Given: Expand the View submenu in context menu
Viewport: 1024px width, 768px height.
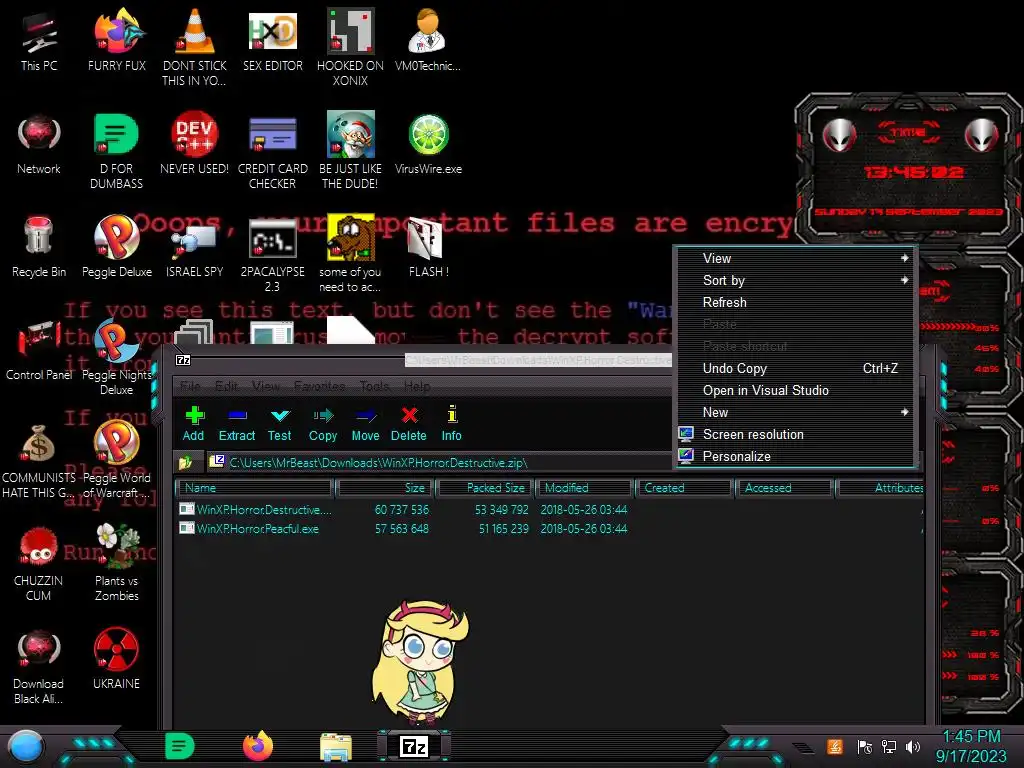Looking at the screenshot, I should (x=795, y=258).
